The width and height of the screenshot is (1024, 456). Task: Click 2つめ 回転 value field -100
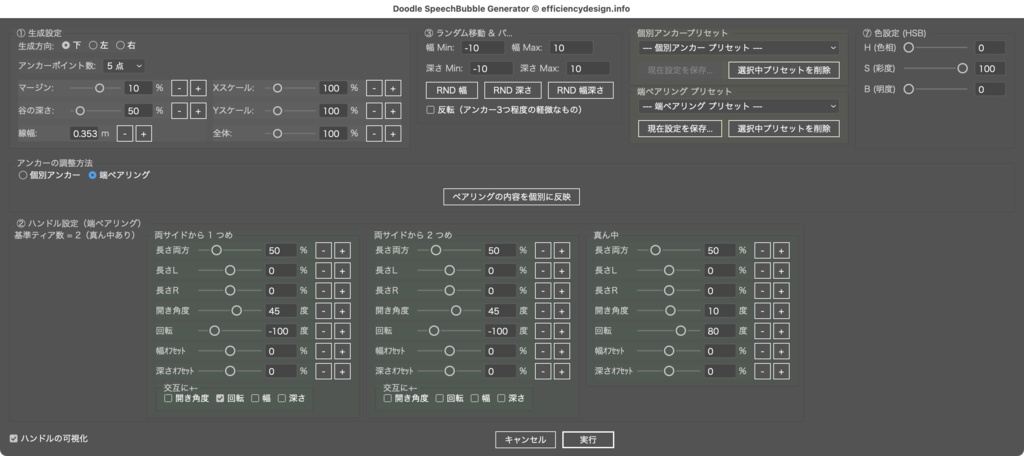pyautogui.click(x=500, y=331)
